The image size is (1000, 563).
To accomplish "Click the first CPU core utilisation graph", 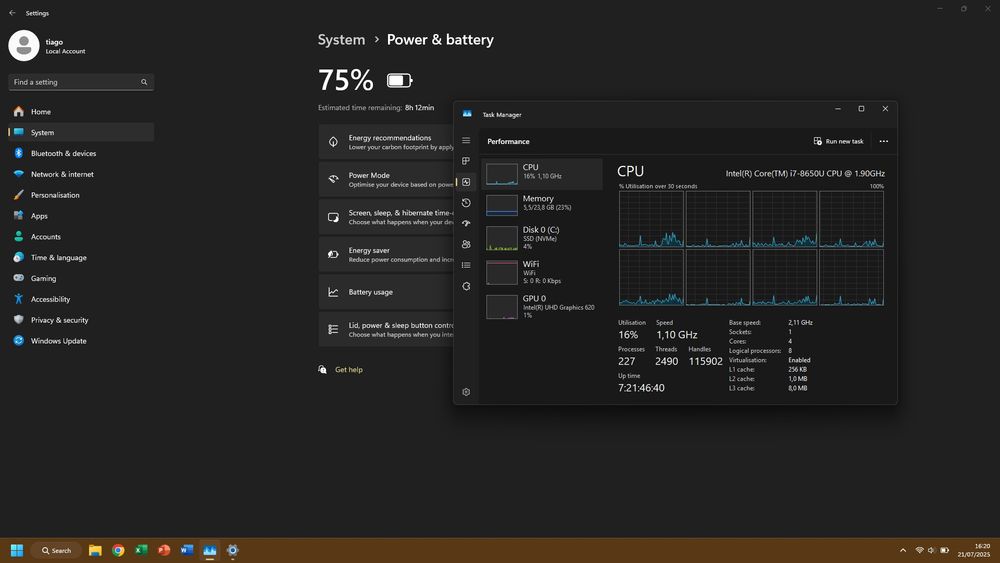I will [651, 219].
